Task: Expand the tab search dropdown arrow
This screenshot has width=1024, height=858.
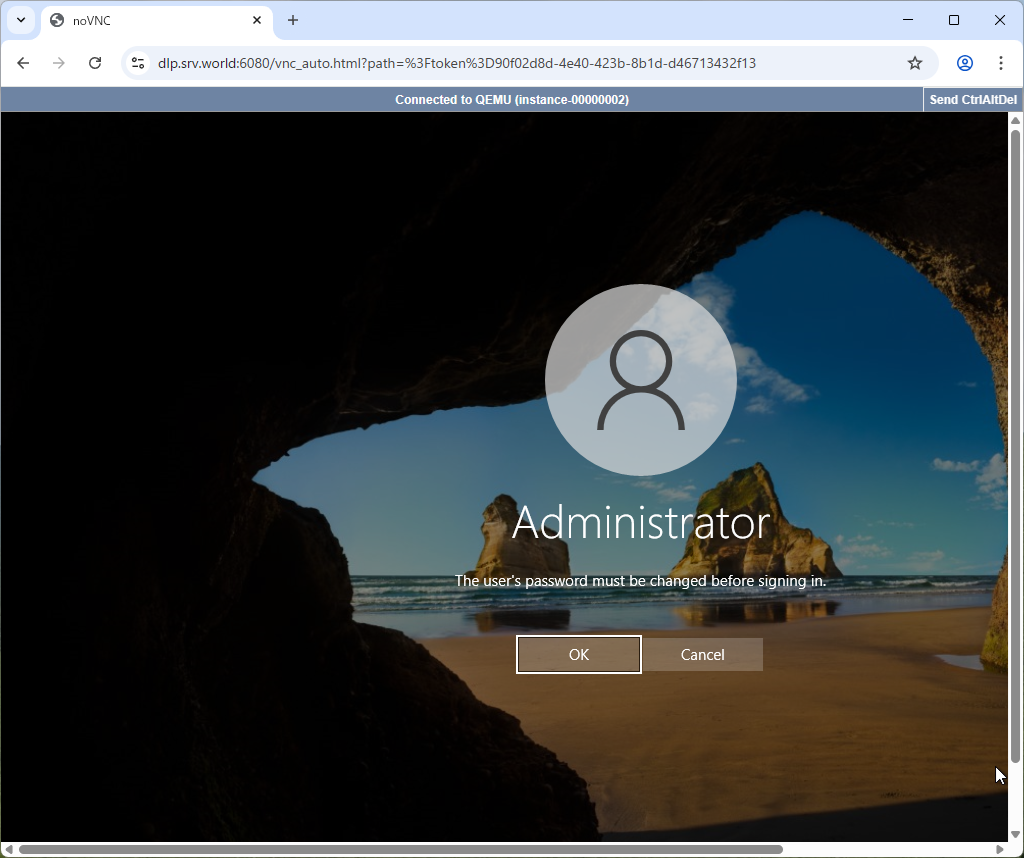Action: (x=21, y=20)
